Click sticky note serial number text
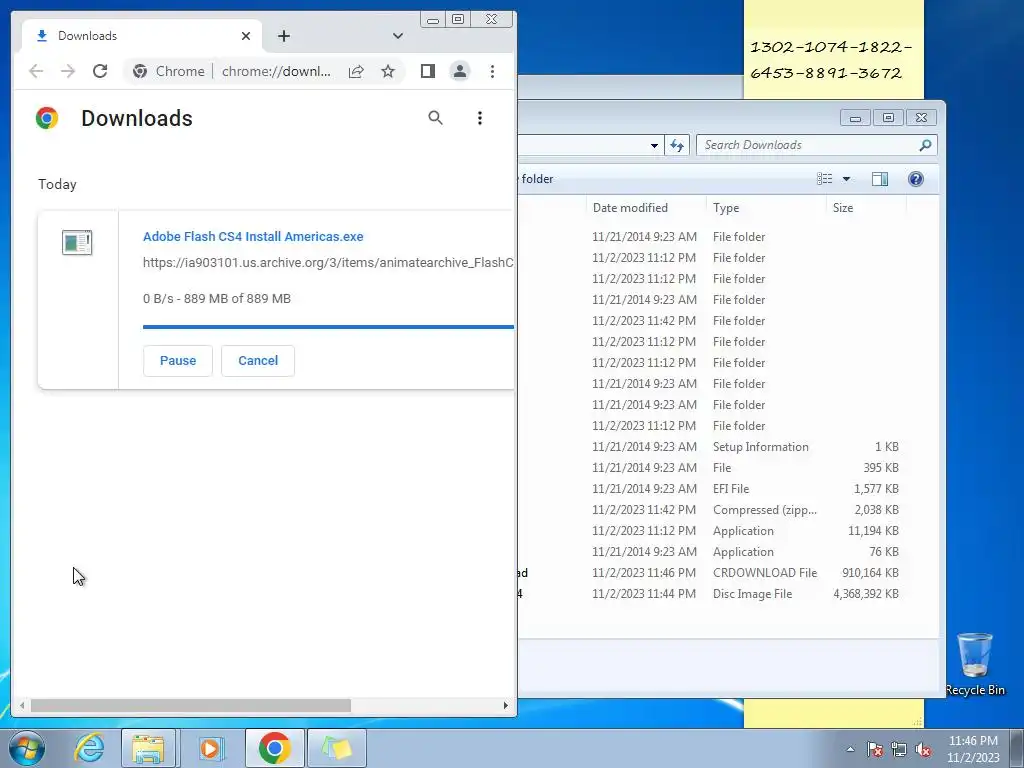 tap(830, 59)
